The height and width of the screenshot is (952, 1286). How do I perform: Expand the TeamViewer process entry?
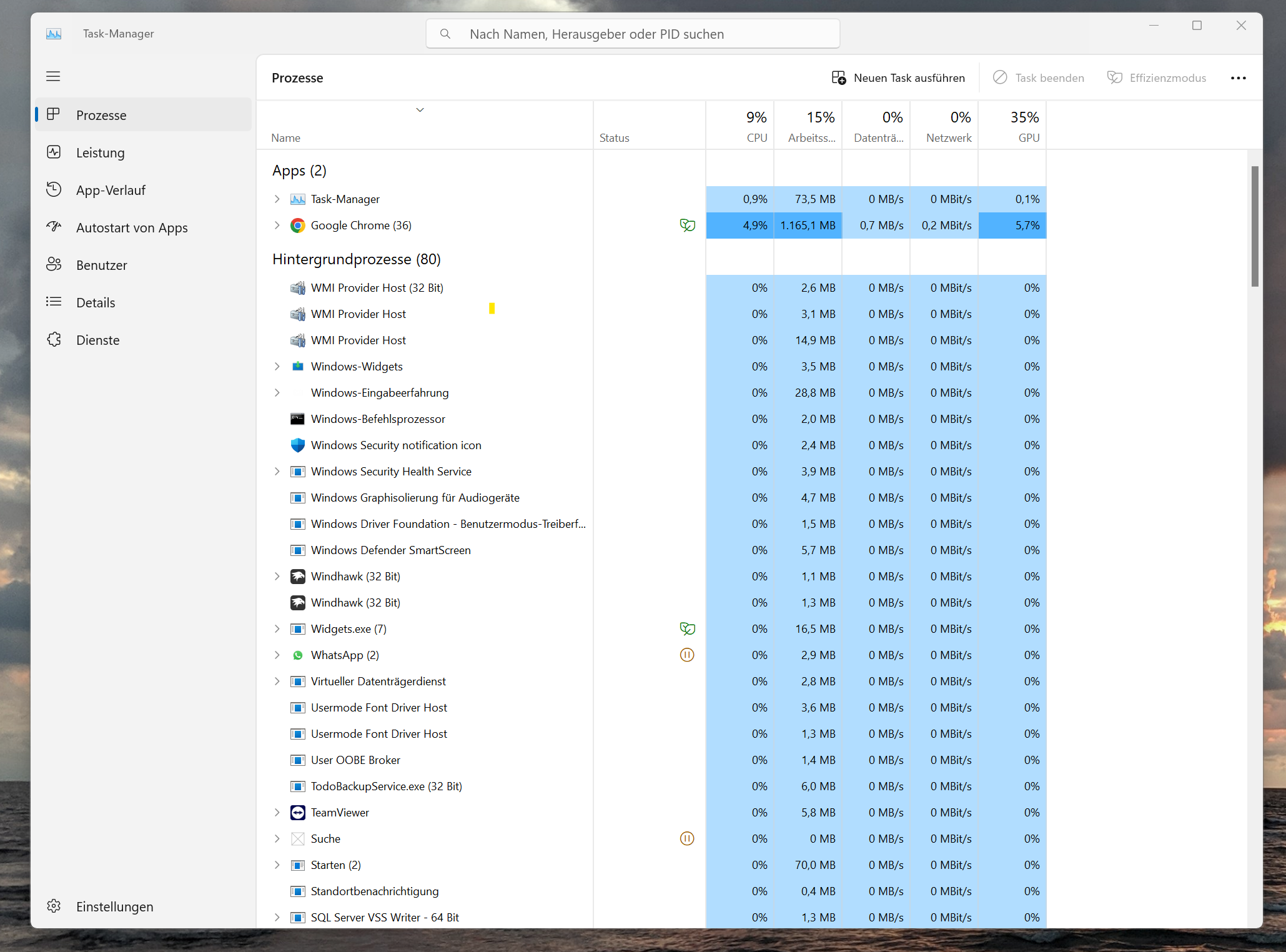pyautogui.click(x=277, y=813)
